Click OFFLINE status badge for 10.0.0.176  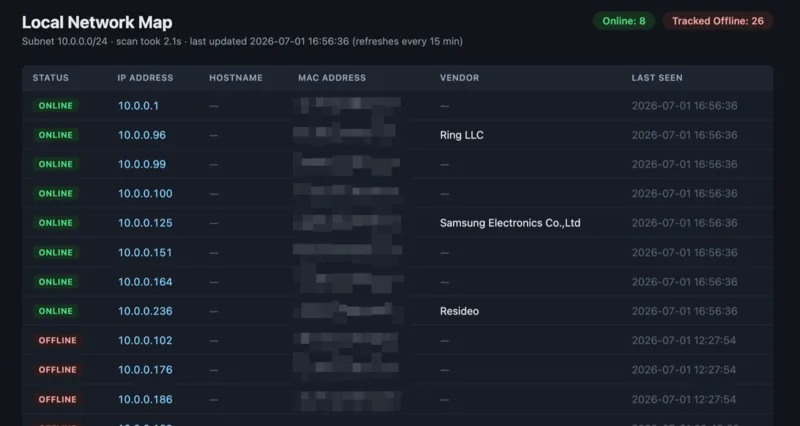pos(58,370)
